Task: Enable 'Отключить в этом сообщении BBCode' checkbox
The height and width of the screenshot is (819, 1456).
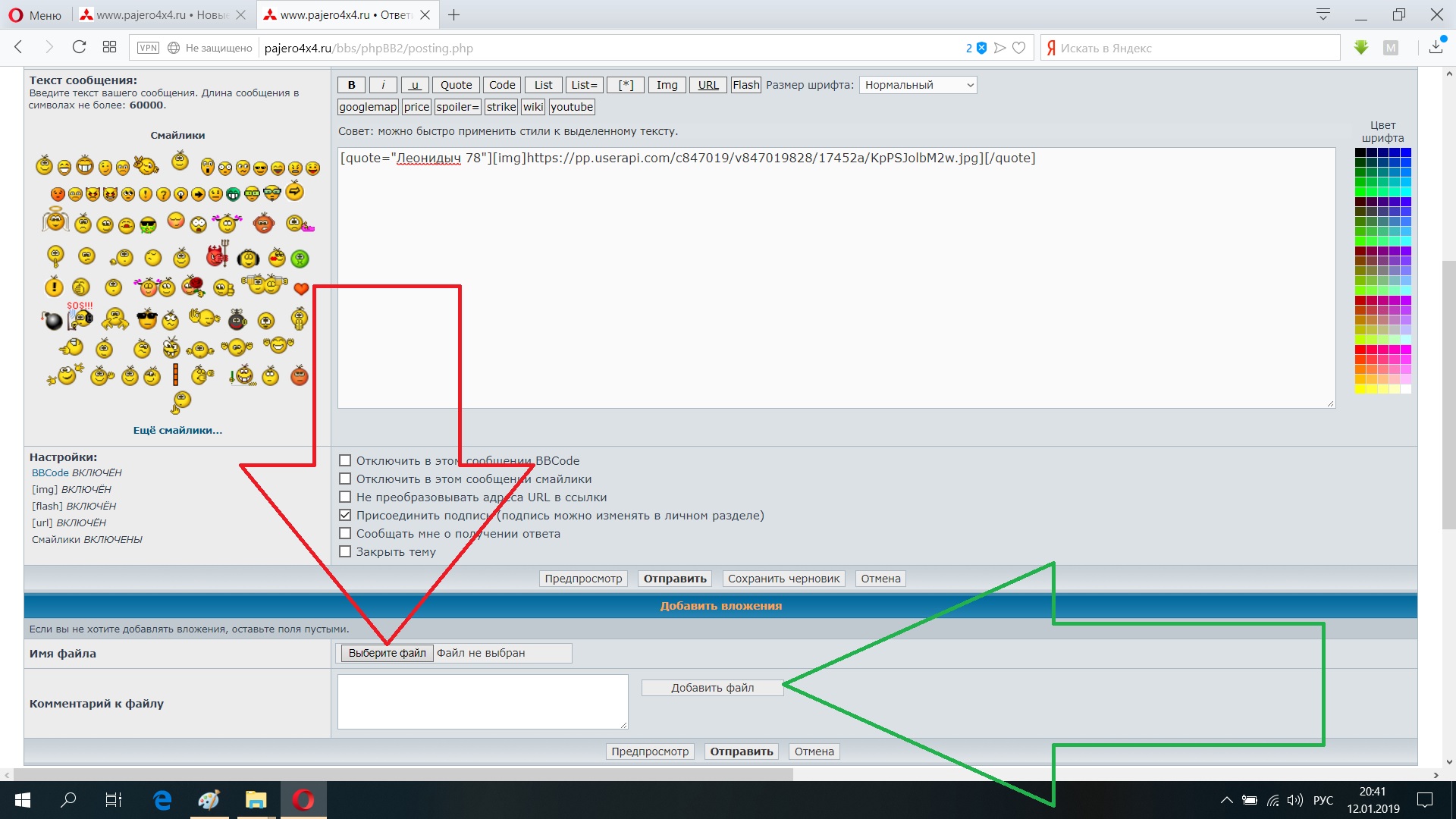Action: [345, 460]
